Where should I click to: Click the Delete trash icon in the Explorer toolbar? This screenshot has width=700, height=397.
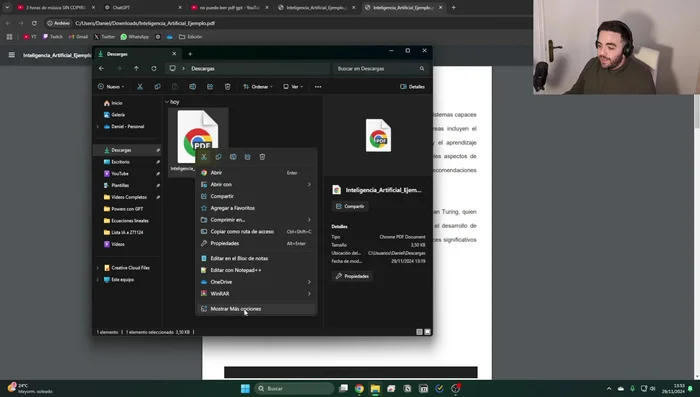(x=227, y=87)
